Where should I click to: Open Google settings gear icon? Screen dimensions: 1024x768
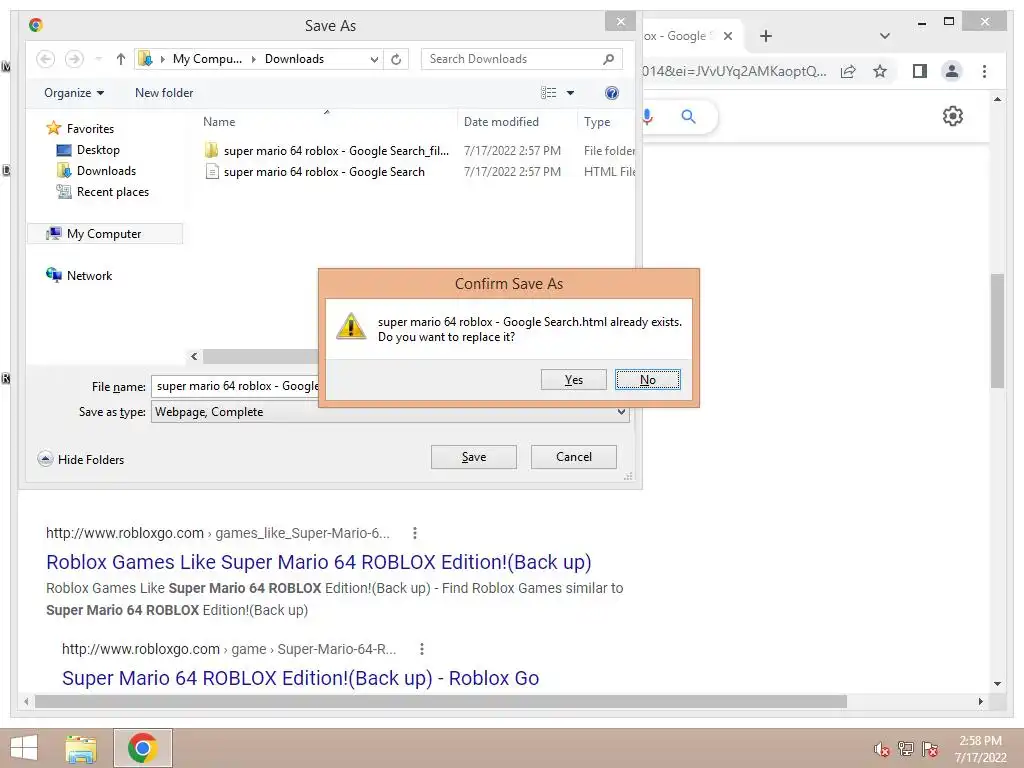point(953,116)
